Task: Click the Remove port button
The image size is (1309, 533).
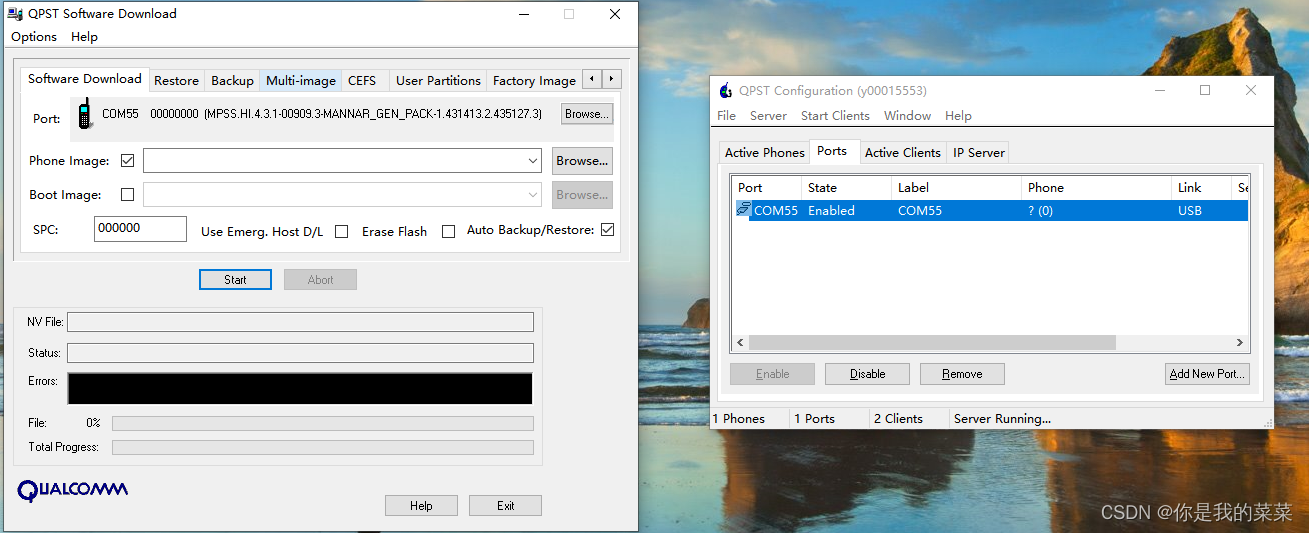Action: [962, 374]
